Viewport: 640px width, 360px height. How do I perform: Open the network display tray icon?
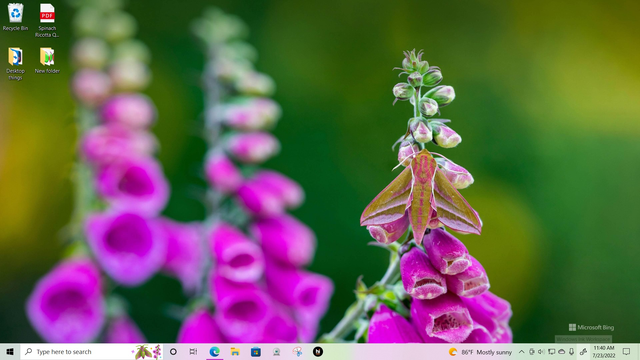coord(551,351)
